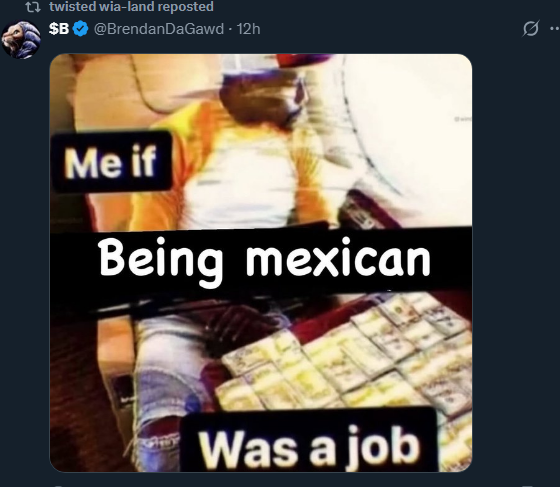
Task: Click the "Being mexican" black banner text
Action: (265, 261)
